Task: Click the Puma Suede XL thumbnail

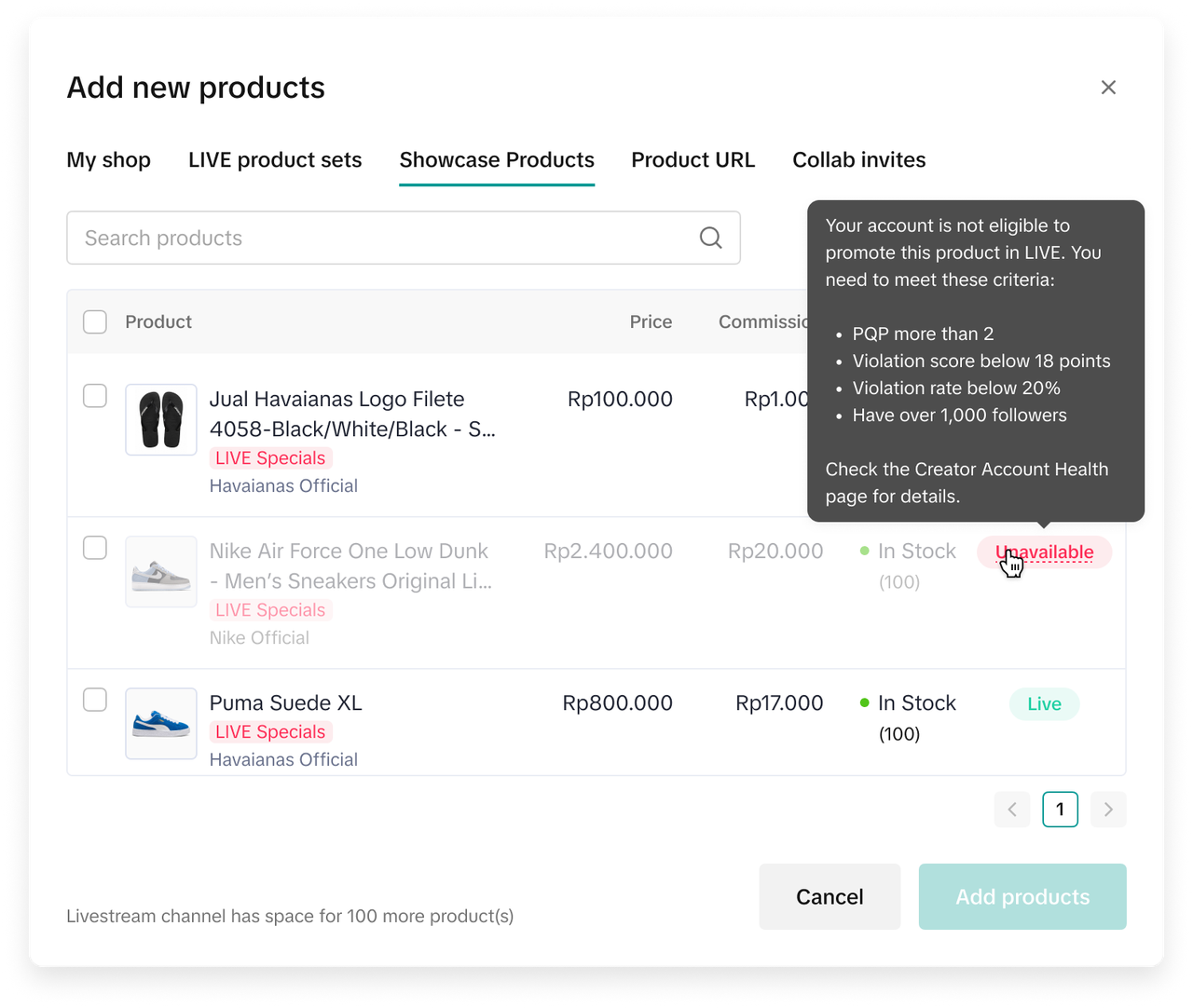Action: click(x=161, y=723)
